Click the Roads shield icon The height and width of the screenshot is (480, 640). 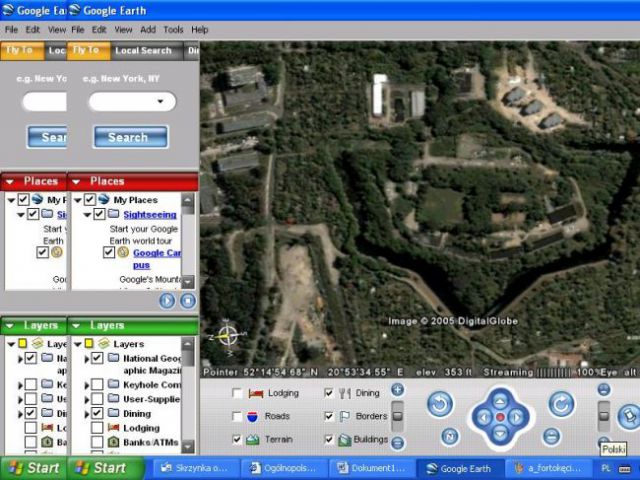[253, 416]
